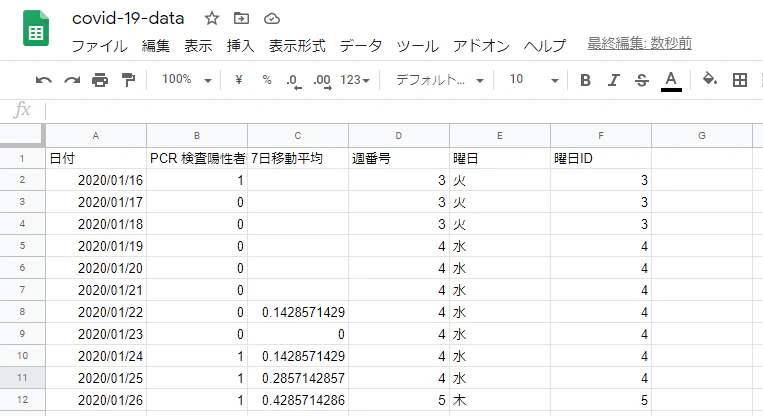Select the 7日移動平均 header cell
The height and width of the screenshot is (416, 763).
(298, 158)
